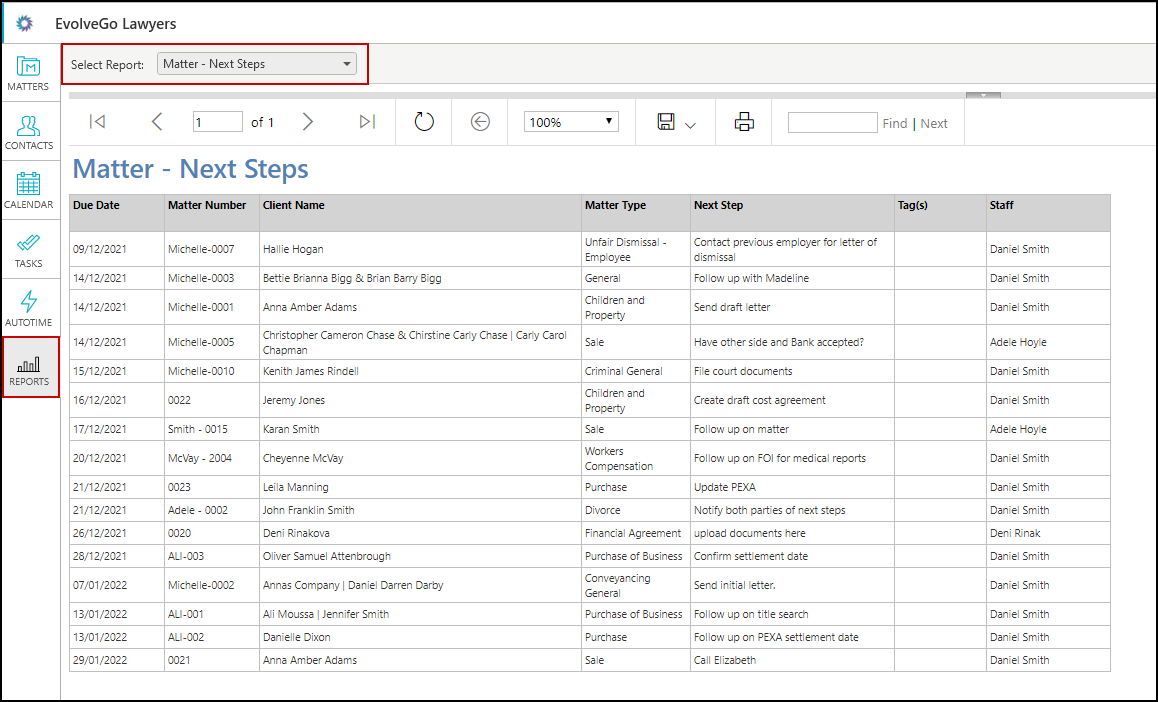Click 'Update PEXA' next step

[724, 487]
